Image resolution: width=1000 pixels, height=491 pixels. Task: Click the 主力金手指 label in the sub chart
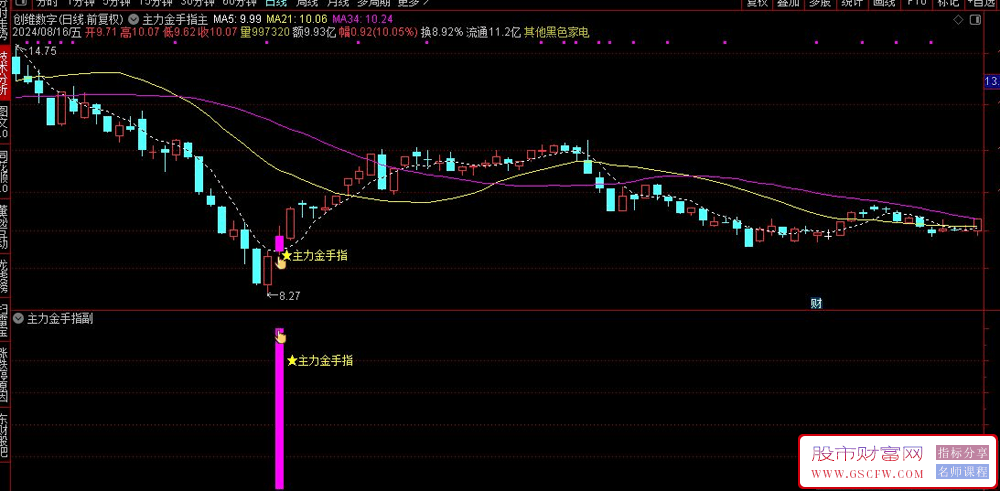click(x=325, y=361)
